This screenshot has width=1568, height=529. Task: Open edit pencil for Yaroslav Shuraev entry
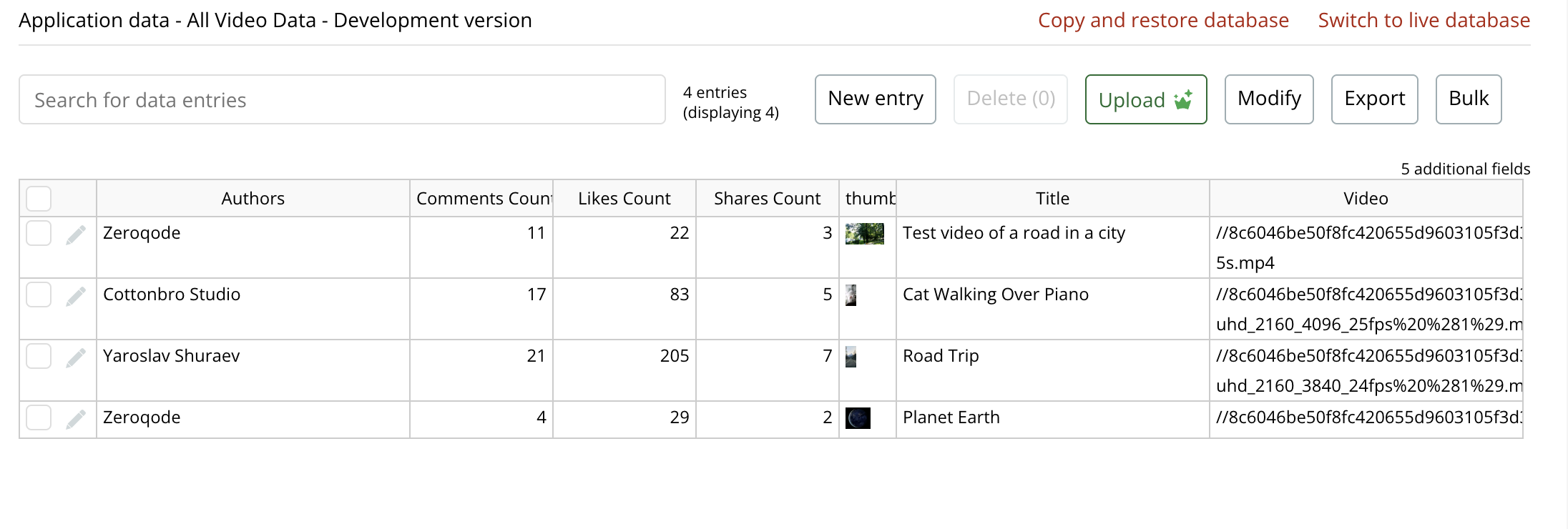pyautogui.click(x=76, y=357)
